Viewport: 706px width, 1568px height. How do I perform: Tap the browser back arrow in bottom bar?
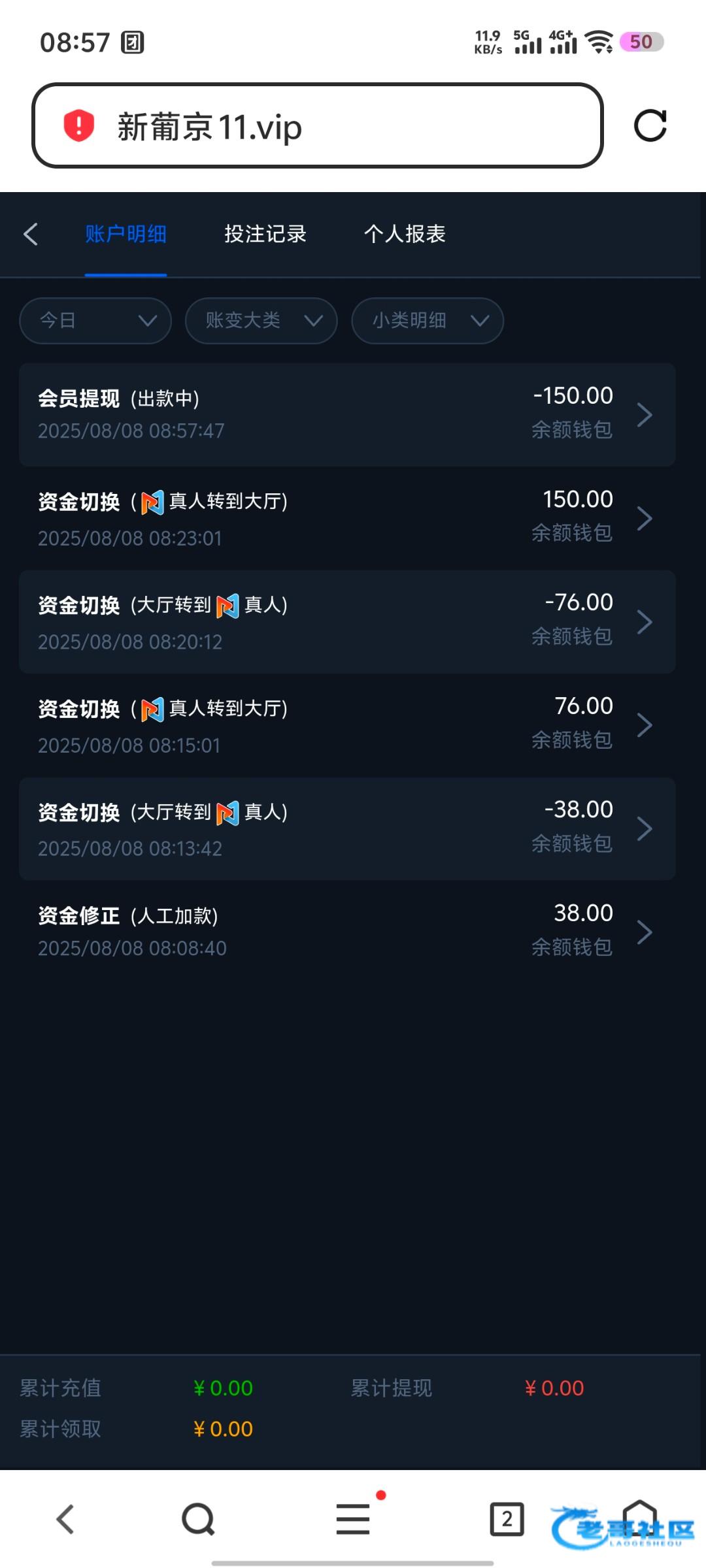pyautogui.click(x=65, y=1519)
